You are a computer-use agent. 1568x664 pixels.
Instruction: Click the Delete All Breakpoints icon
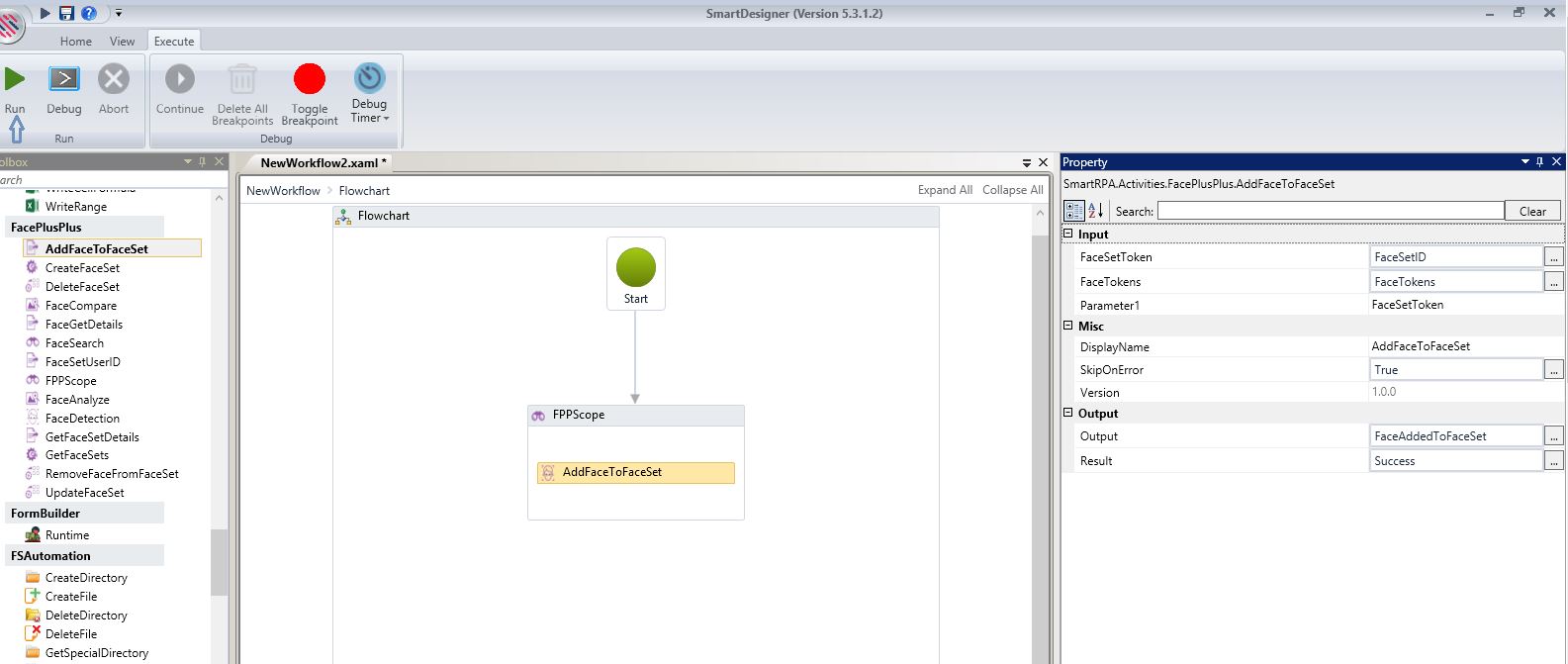tap(242, 79)
